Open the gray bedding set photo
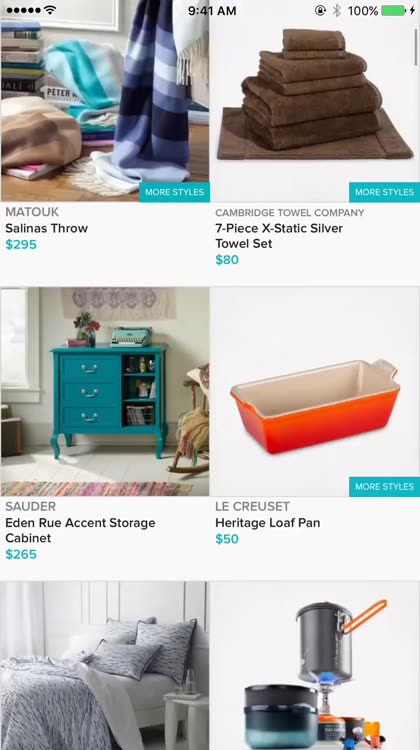 [x=105, y=666]
